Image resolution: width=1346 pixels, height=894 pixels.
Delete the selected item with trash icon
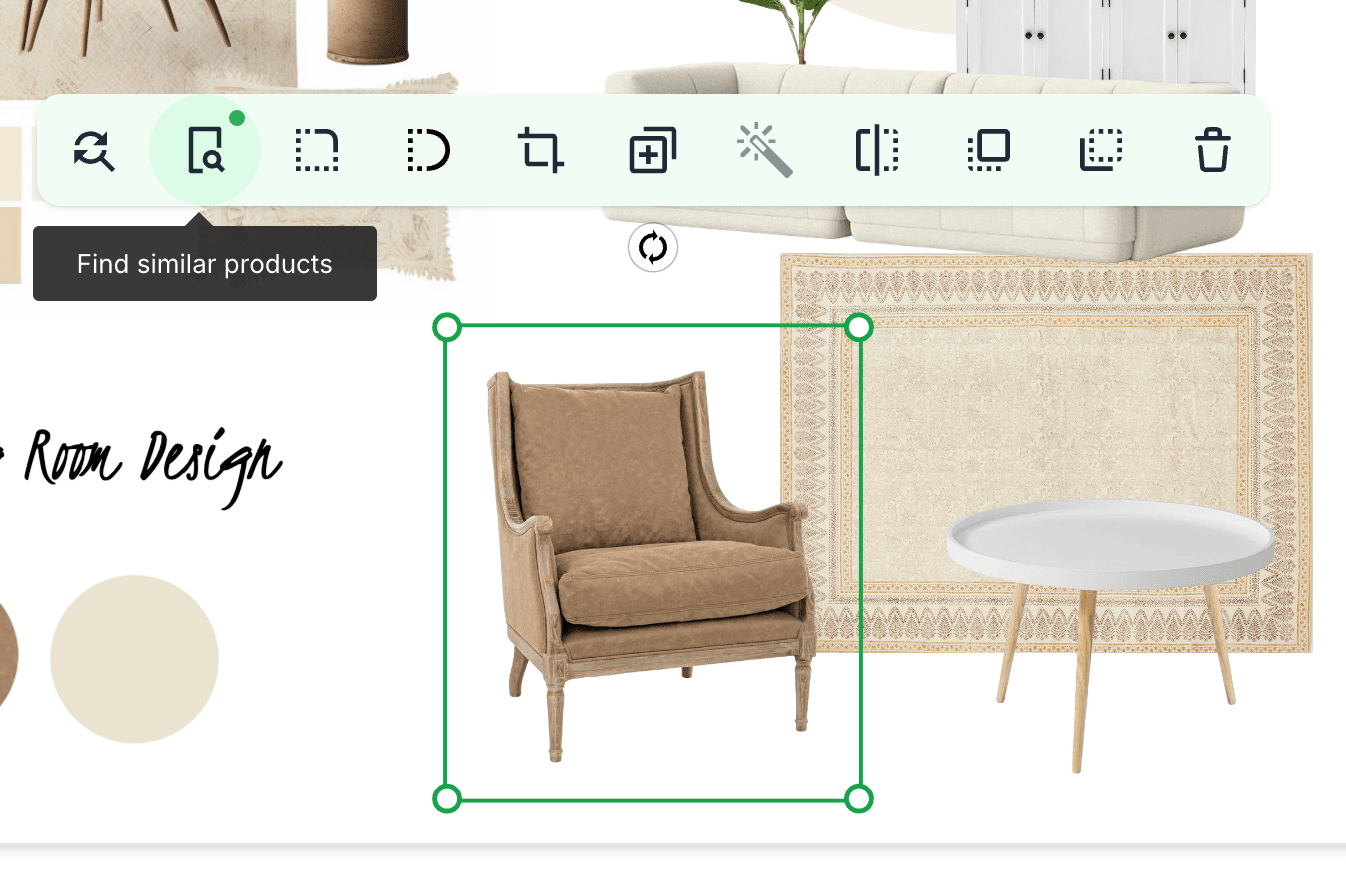click(1213, 151)
